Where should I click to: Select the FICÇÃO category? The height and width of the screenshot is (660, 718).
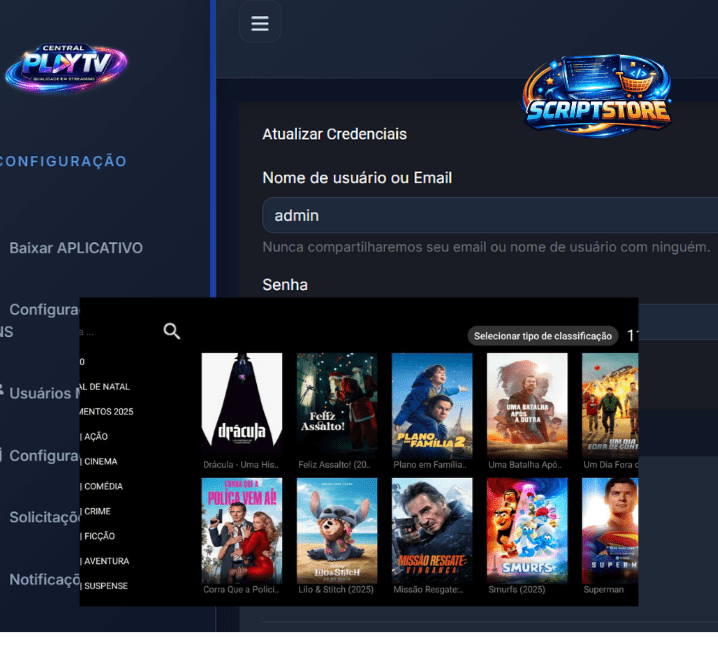100,536
